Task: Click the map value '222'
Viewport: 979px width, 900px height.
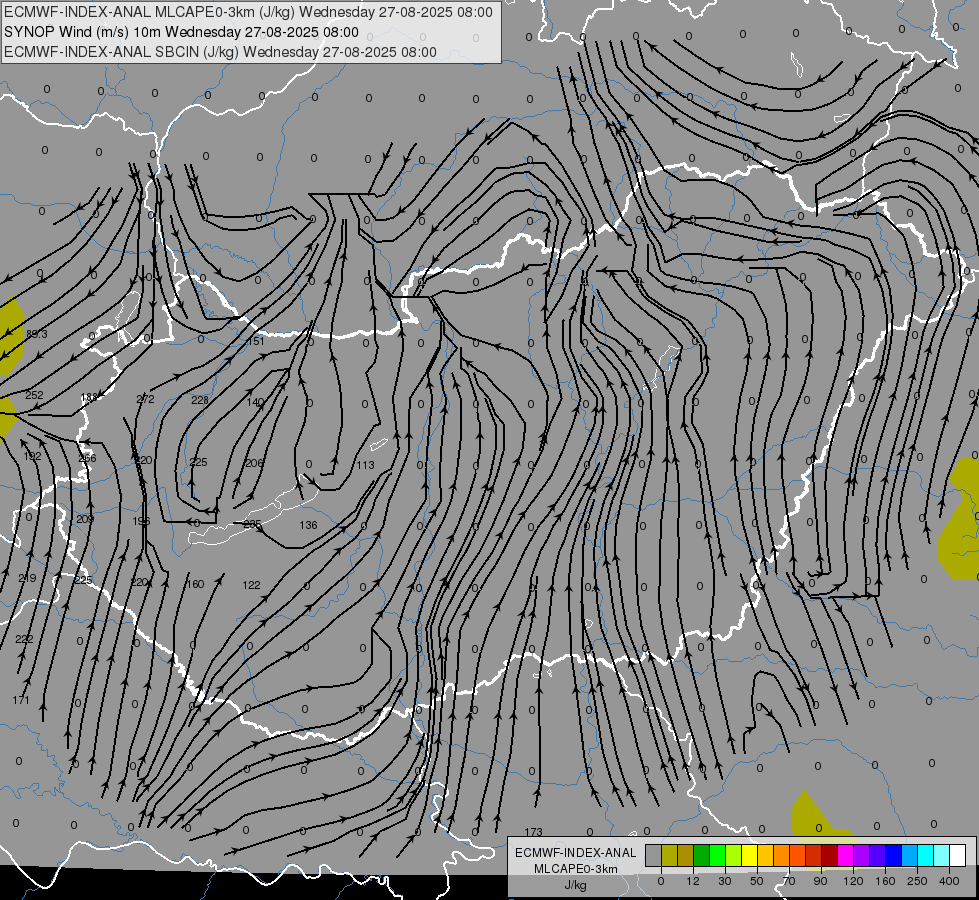Action: (x=24, y=639)
